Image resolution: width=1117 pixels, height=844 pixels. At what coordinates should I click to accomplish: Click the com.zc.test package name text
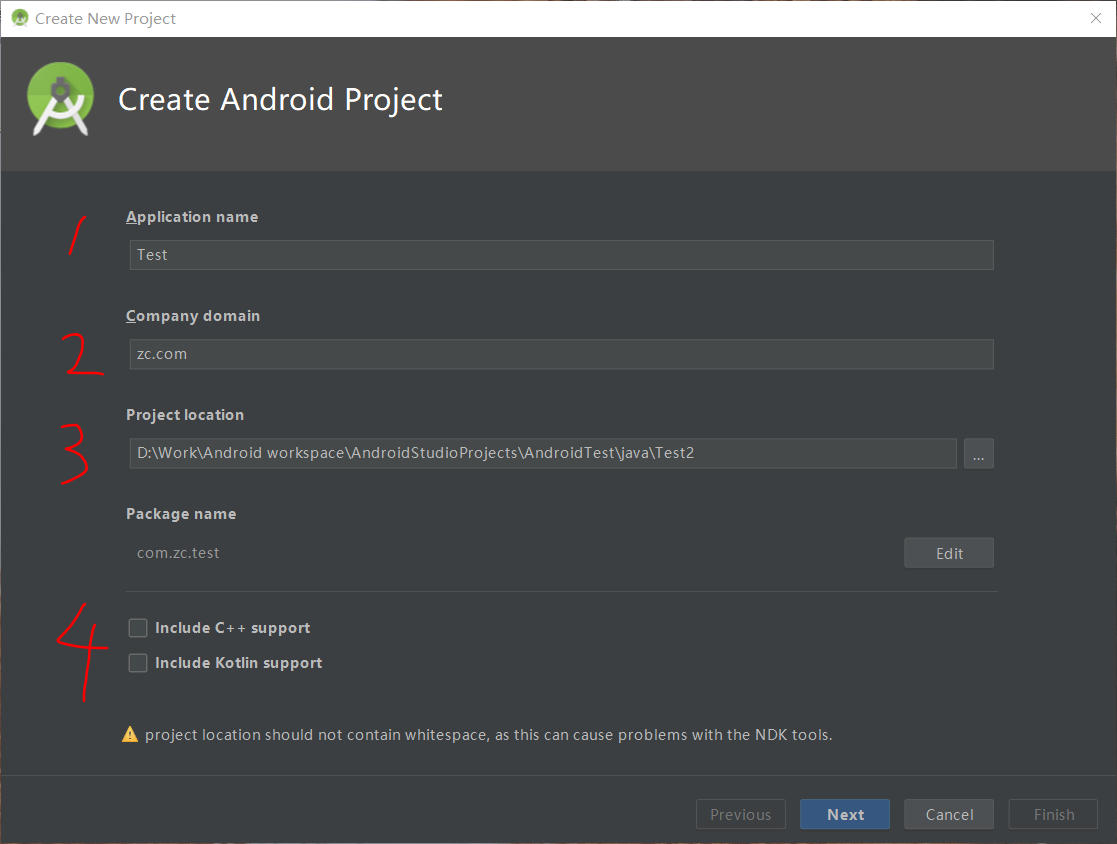178,553
